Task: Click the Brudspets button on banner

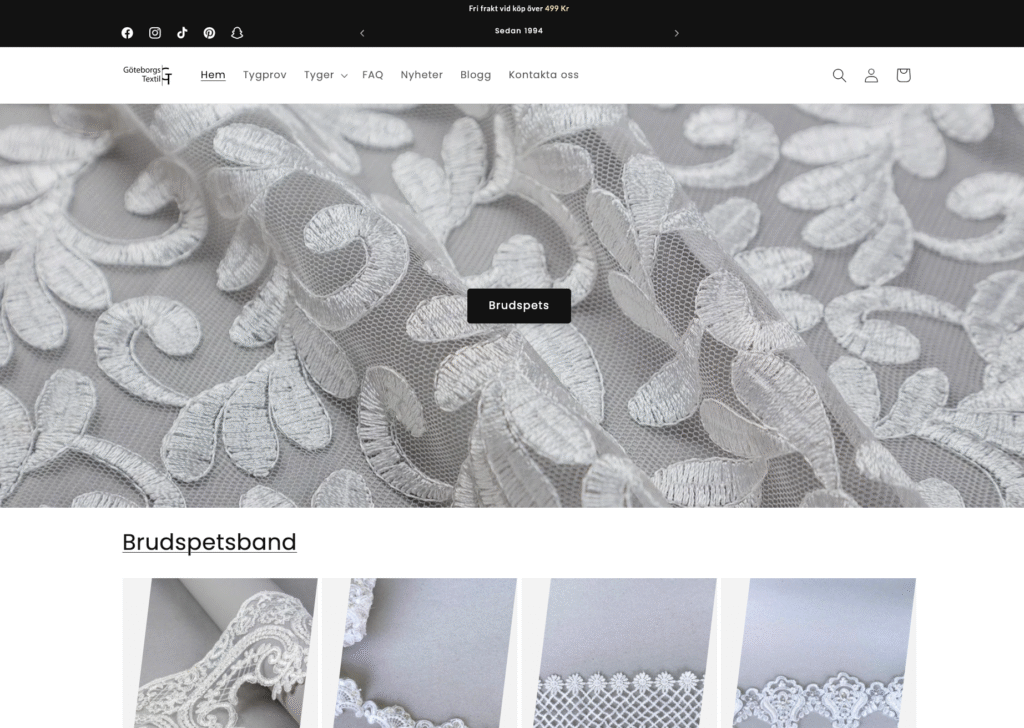Action: coord(519,306)
